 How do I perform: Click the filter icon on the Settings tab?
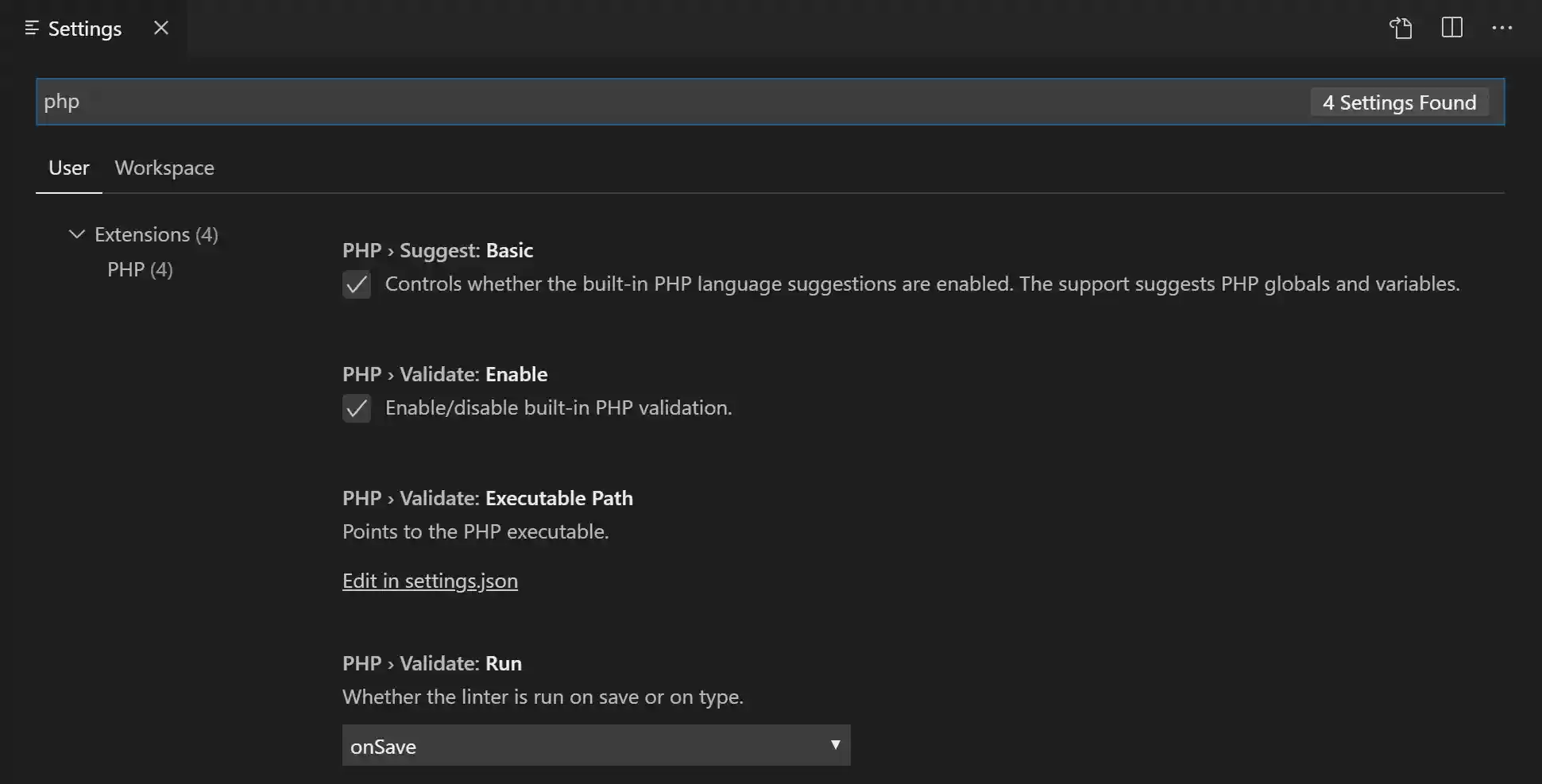(32, 29)
